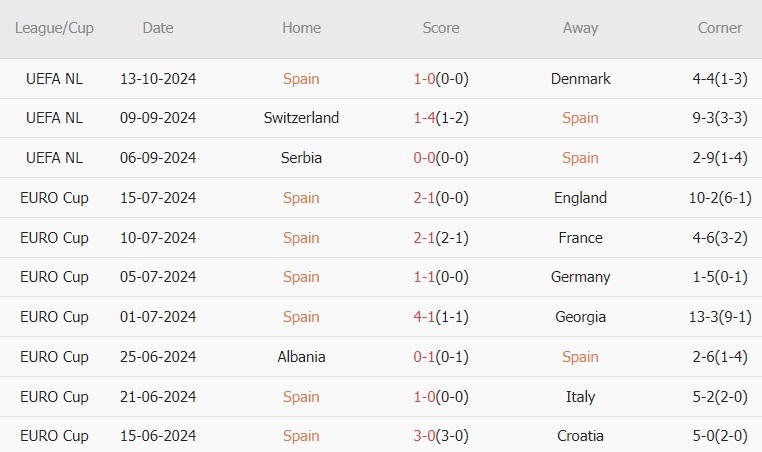The image size is (762, 452).
Task: Select the England away team
Action: click(580, 198)
